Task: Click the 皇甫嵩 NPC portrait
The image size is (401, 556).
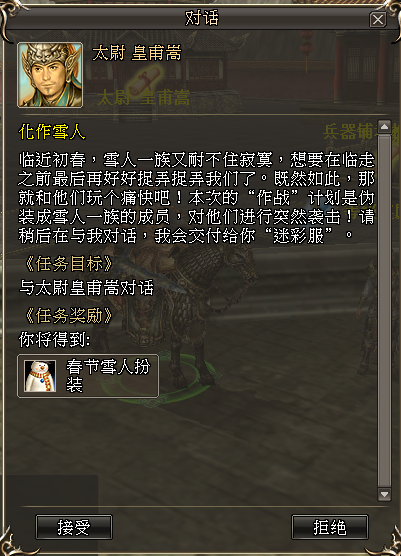Action: (x=50, y=75)
